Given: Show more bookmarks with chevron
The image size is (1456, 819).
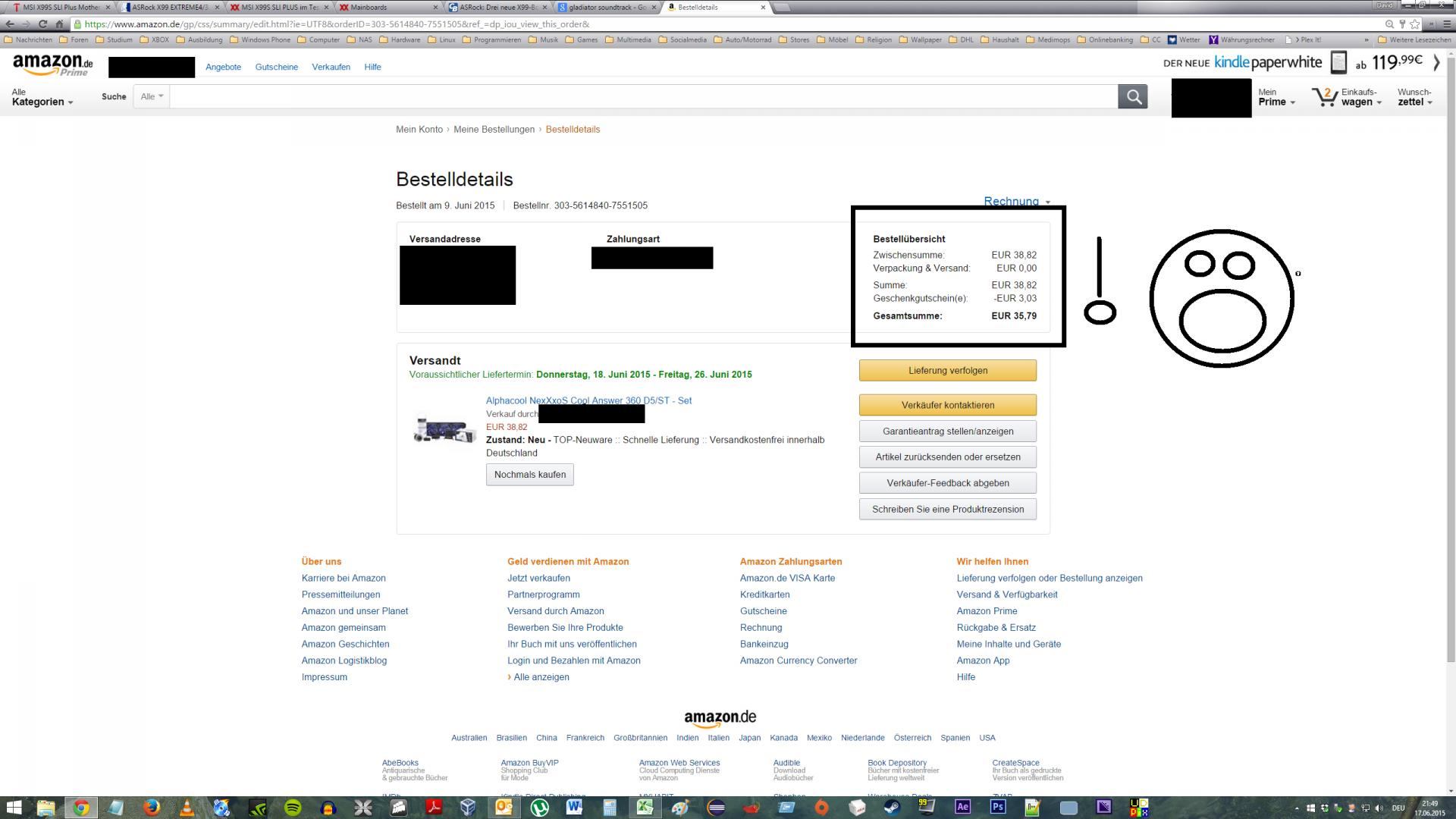Looking at the screenshot, I should pos(1367,39).
